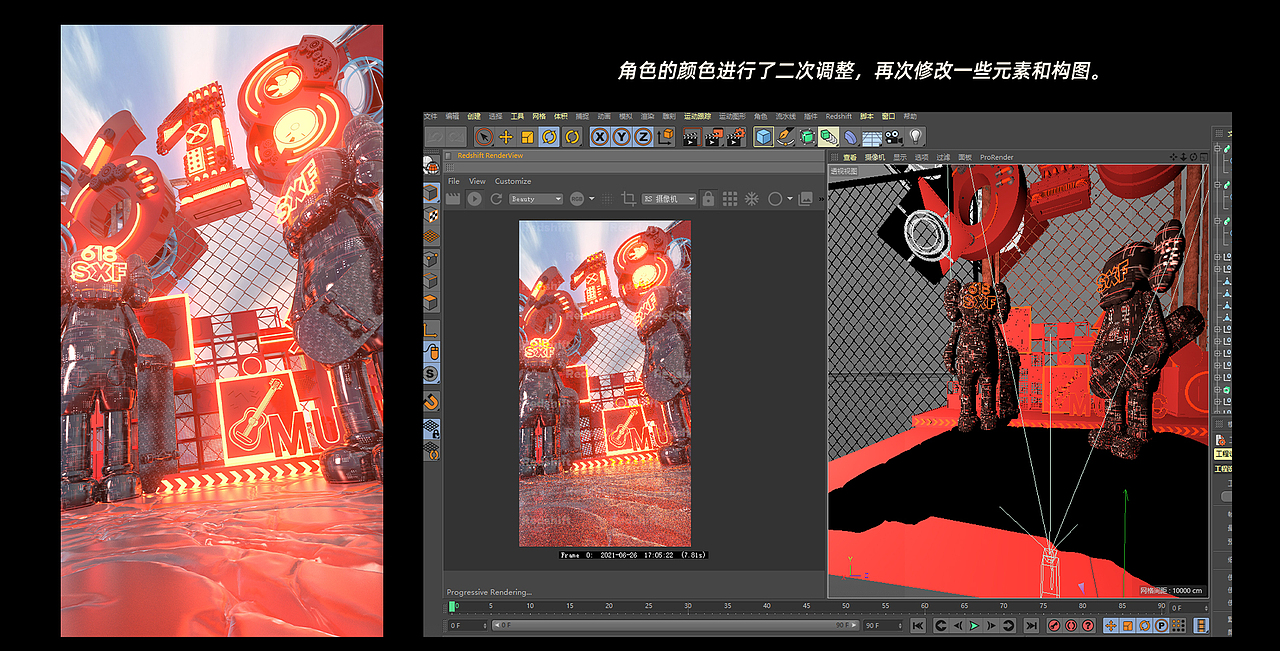Image resolution: width=1280 pixels, height=651 pixels.
Task: Toggle the X axis lock
Action: [600, 137]
